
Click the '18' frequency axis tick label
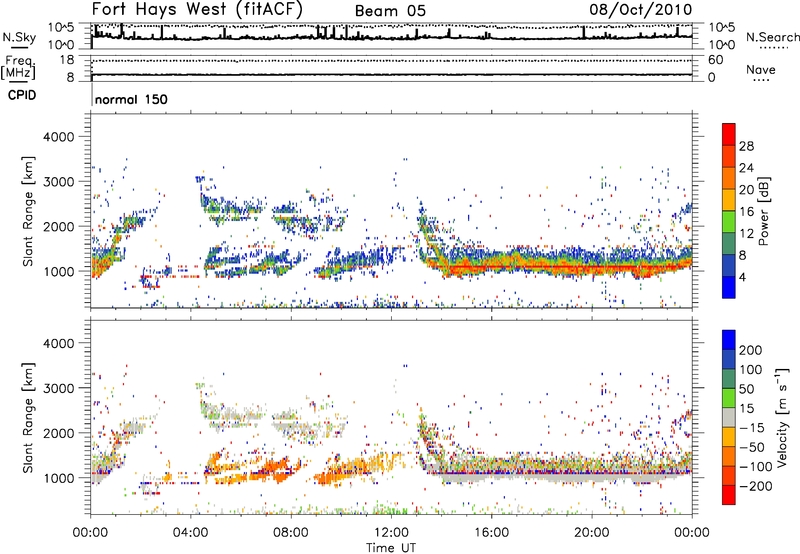[67, 60]
